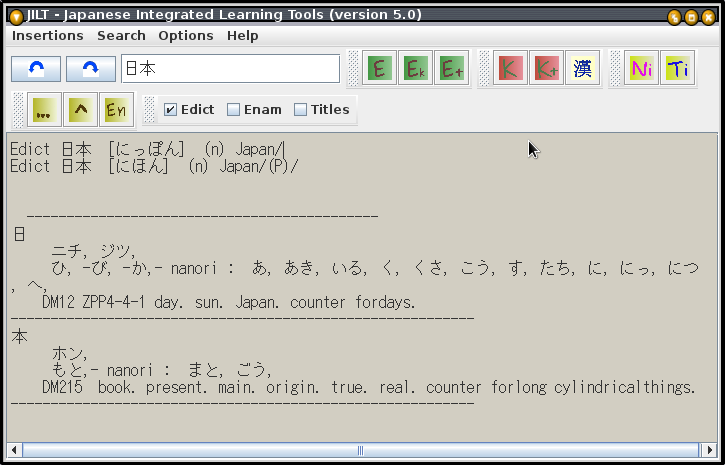Open the Insertions menu
The height and width of the screenshot is (465, 725).
click(x=48, y=36)
